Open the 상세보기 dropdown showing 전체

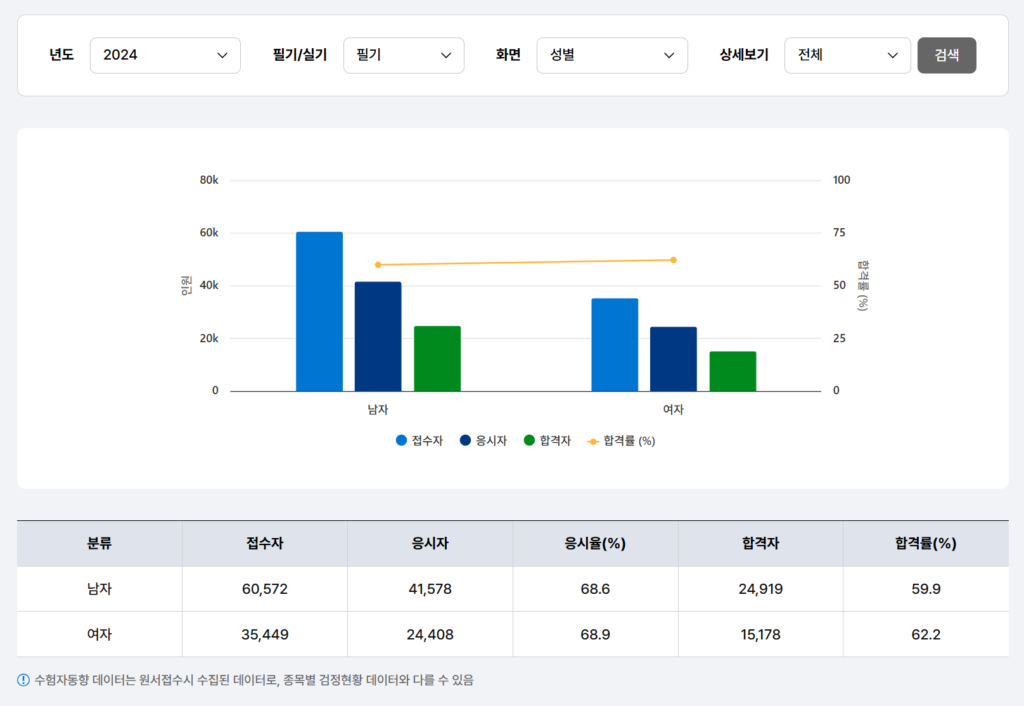[847, 55]
